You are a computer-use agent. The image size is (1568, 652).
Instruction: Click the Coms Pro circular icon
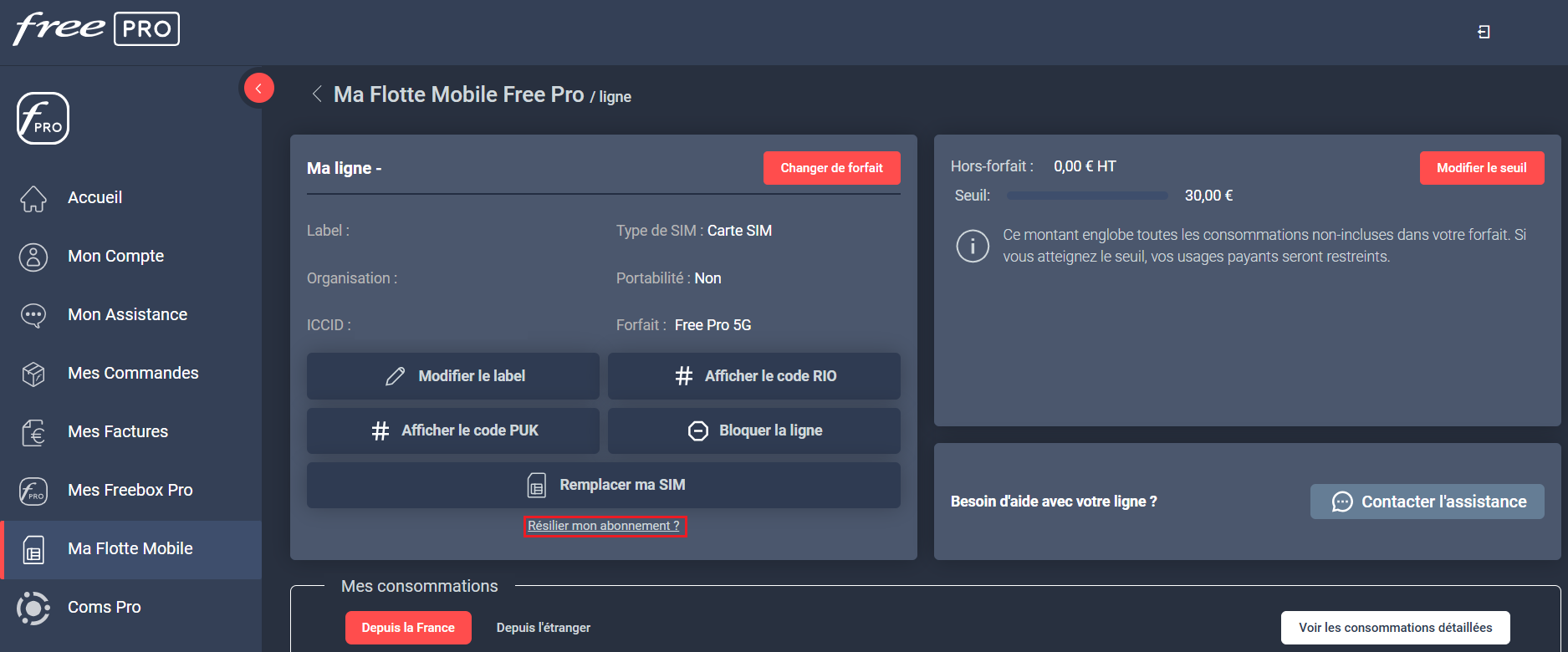33,608
